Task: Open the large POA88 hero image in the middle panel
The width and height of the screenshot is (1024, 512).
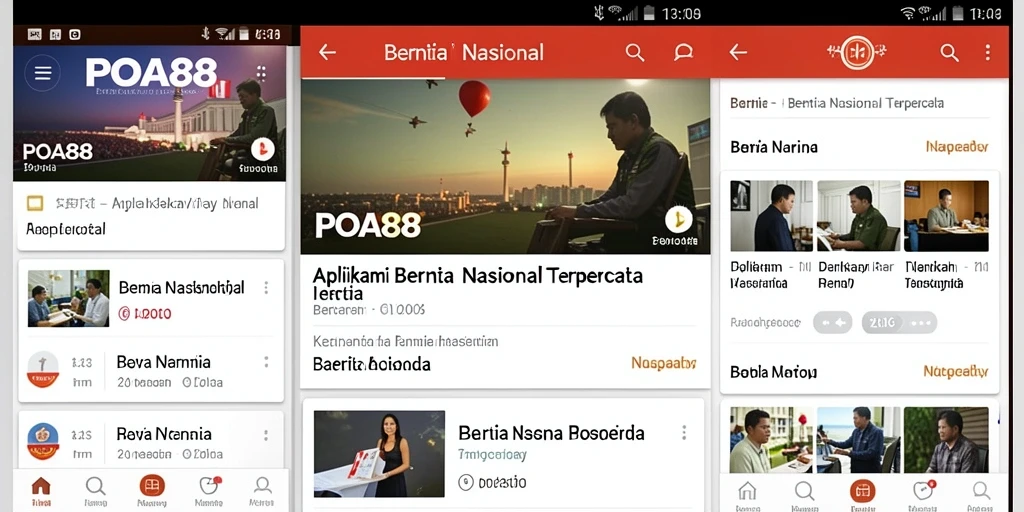Action: (x=505, y=167)
